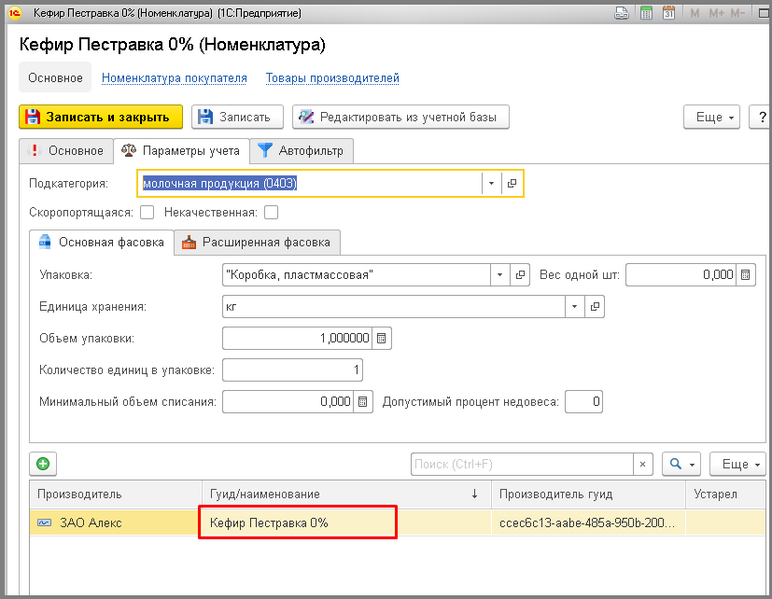Switch to the Автофильтр tab
This screenshot has height=599, width=772.
tap(301, 151)
